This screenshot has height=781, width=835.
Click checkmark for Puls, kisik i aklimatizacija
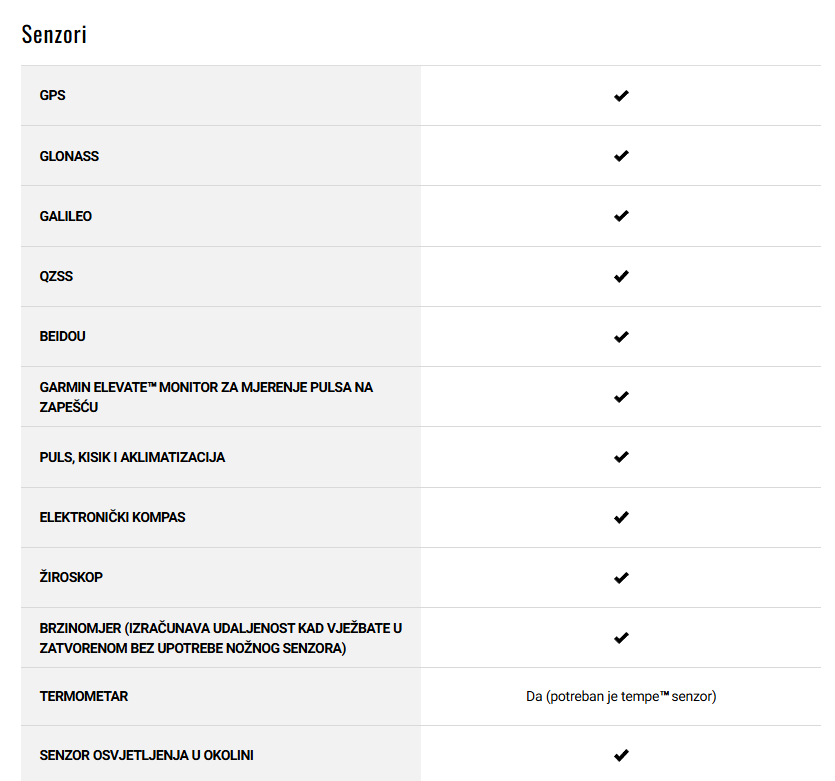pyautogui.click(x=621, y=457)
